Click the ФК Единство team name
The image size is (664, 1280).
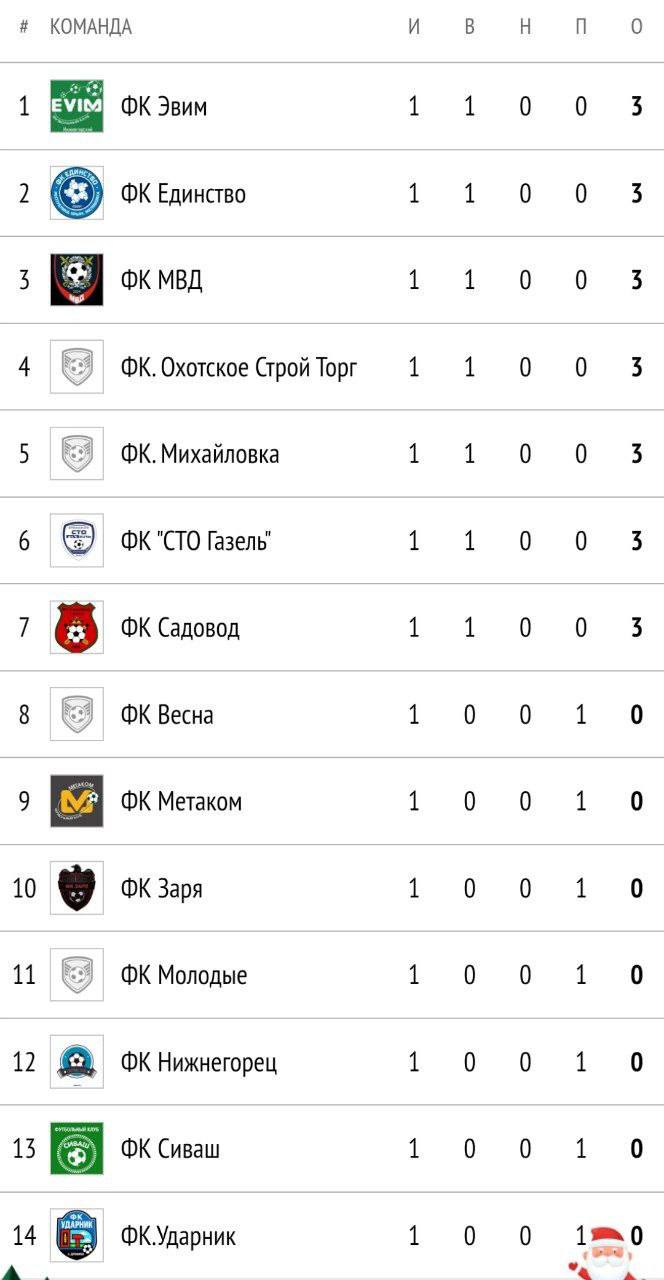tap(183, 193)
